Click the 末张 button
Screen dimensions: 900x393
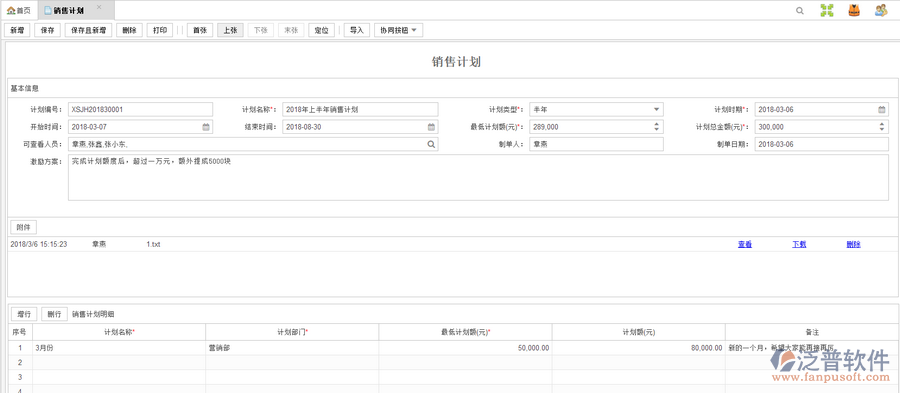(x=291, y=30)
